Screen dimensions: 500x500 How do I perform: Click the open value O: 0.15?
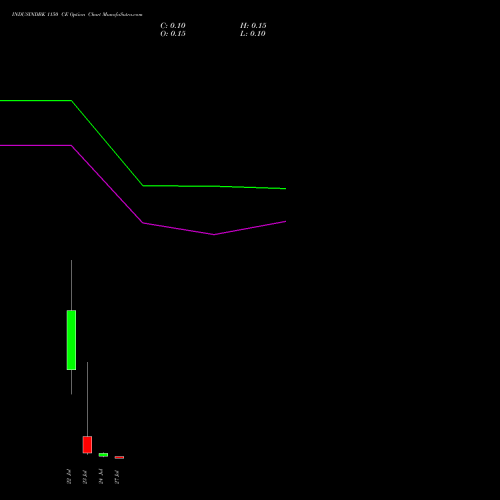(173, 34)
